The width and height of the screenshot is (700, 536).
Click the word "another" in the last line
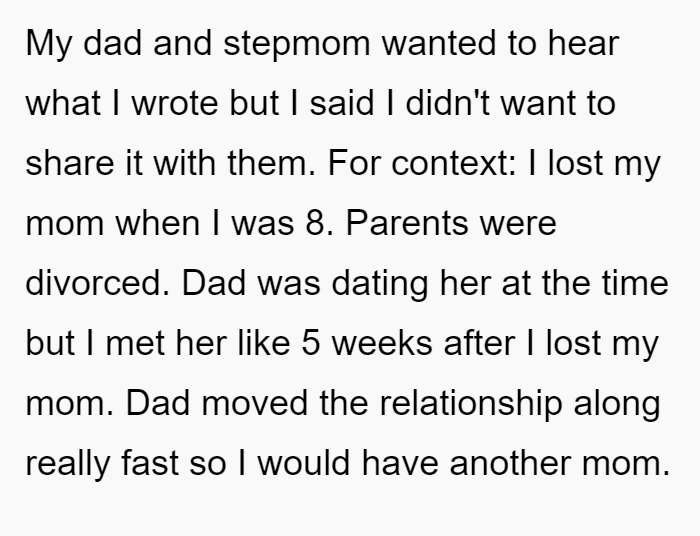[x=510, y=462]
